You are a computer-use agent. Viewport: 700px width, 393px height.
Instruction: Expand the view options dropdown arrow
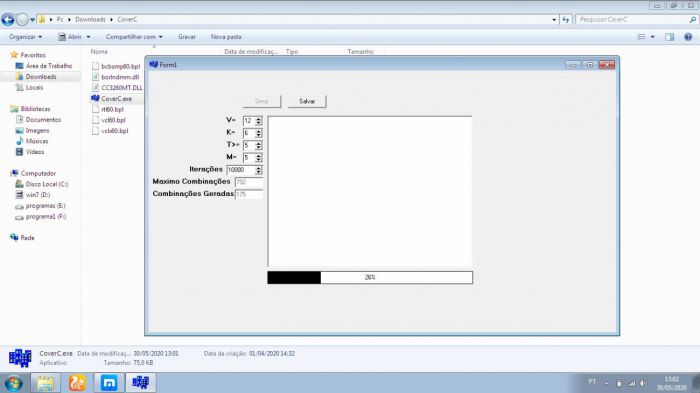pos(653,37)
